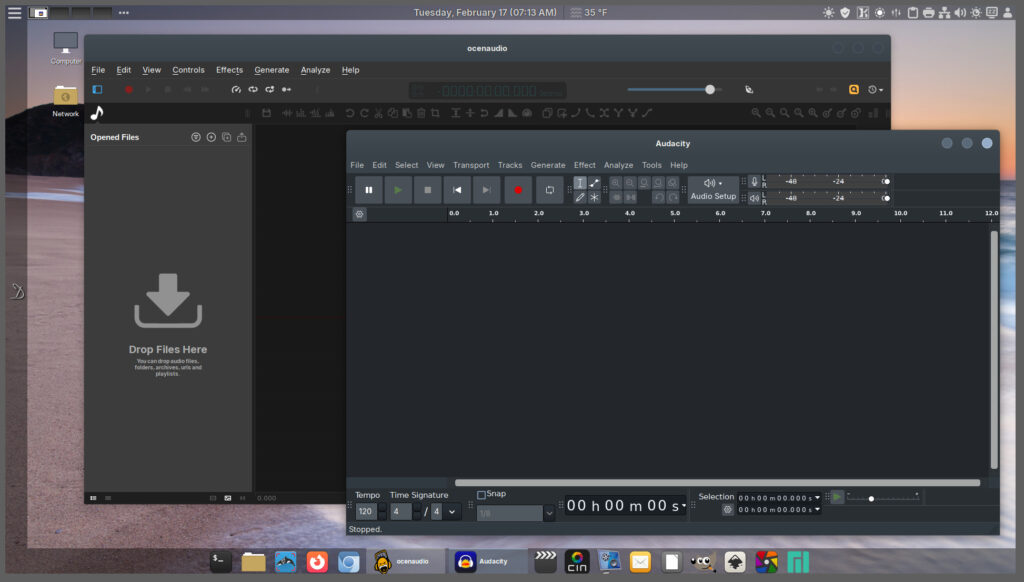This screenshot has width=1024, height=582.
Task: Click the Tempo value field 120
Action: [366, 511]
